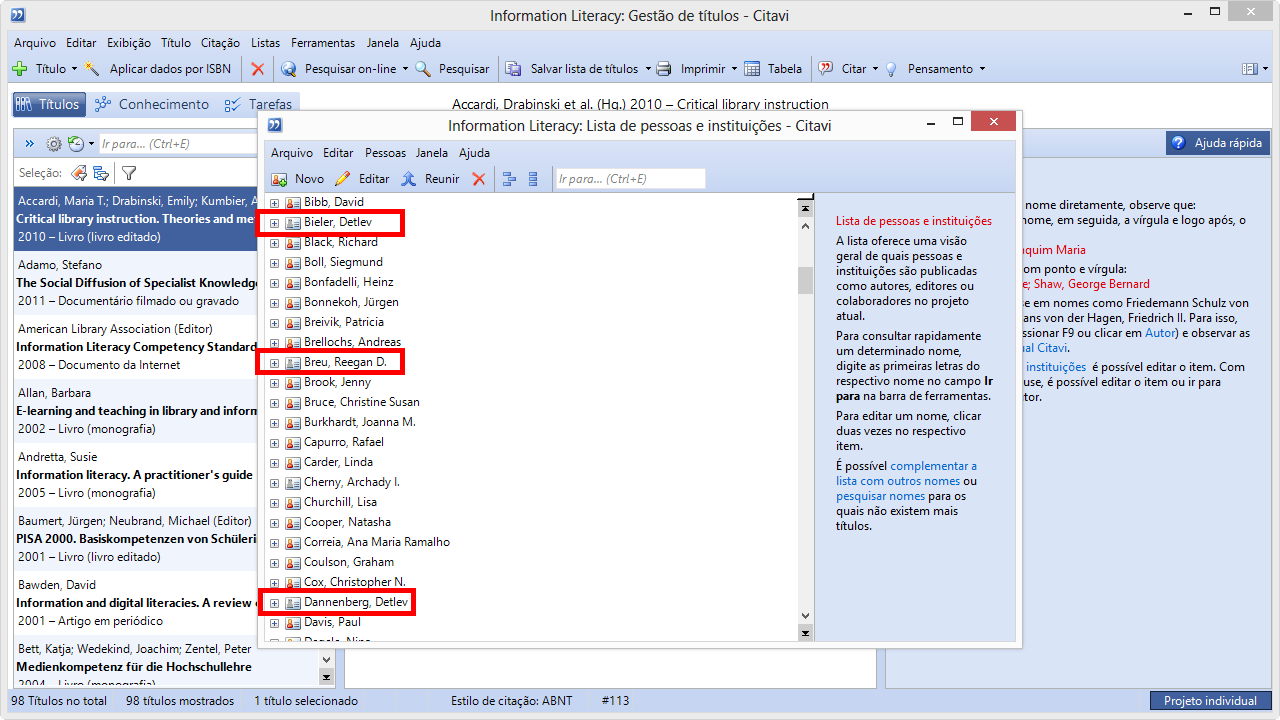The height and width of the screenshot is (720, 1280).
Task: Click the gear settings icon in titles panel
Action: 54,144
